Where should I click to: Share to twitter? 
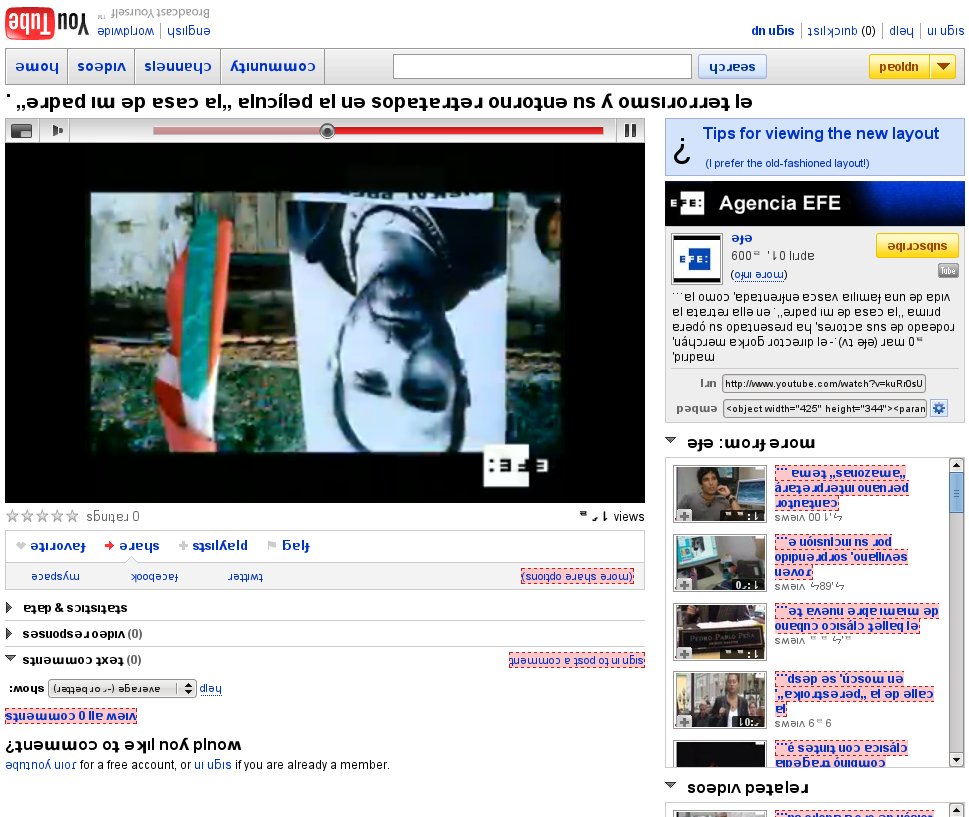click(x=245, y=577)
